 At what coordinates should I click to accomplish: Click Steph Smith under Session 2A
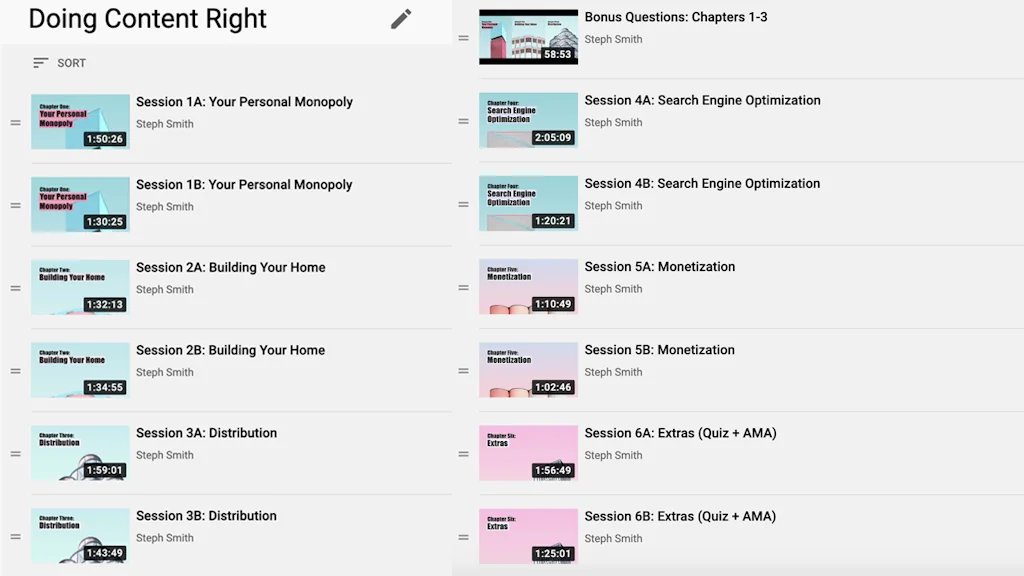pos(165,289)
